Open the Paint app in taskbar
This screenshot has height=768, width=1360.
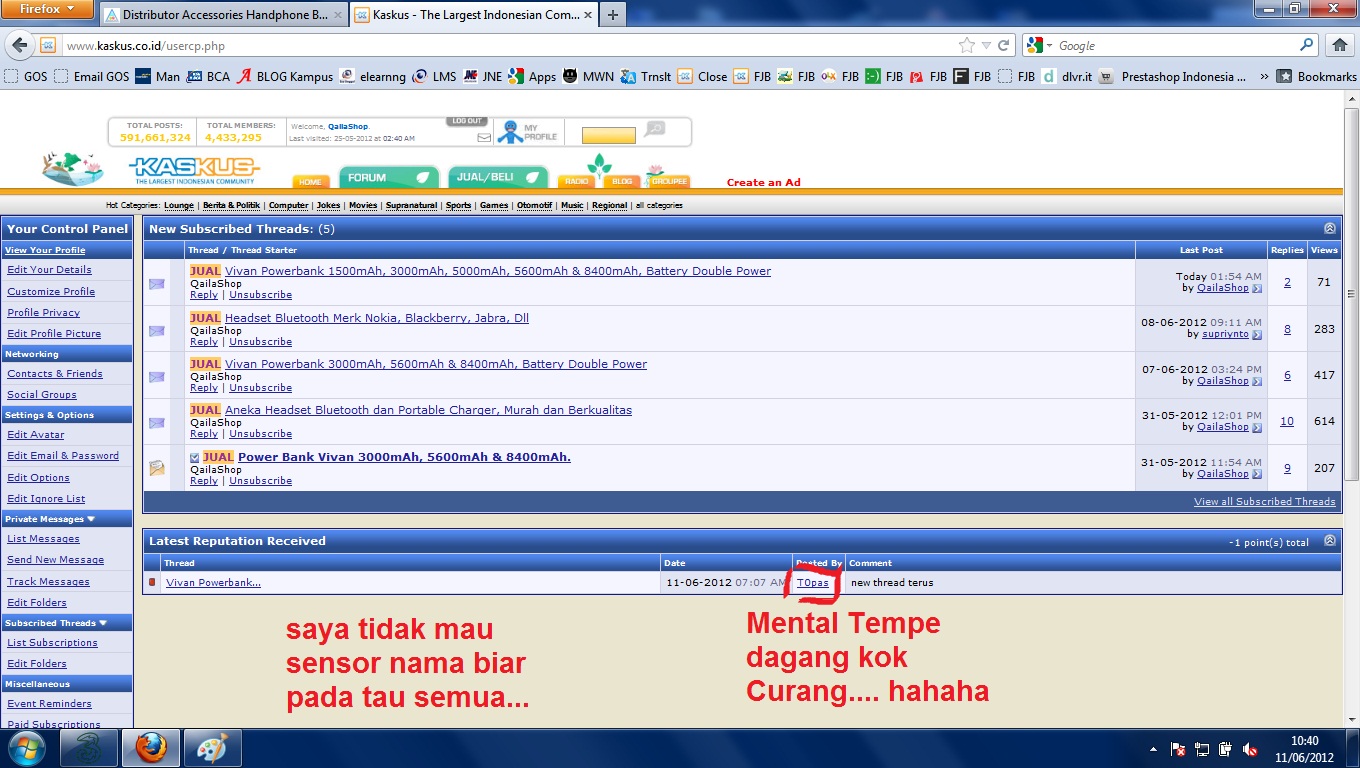(x=212, y=748)
